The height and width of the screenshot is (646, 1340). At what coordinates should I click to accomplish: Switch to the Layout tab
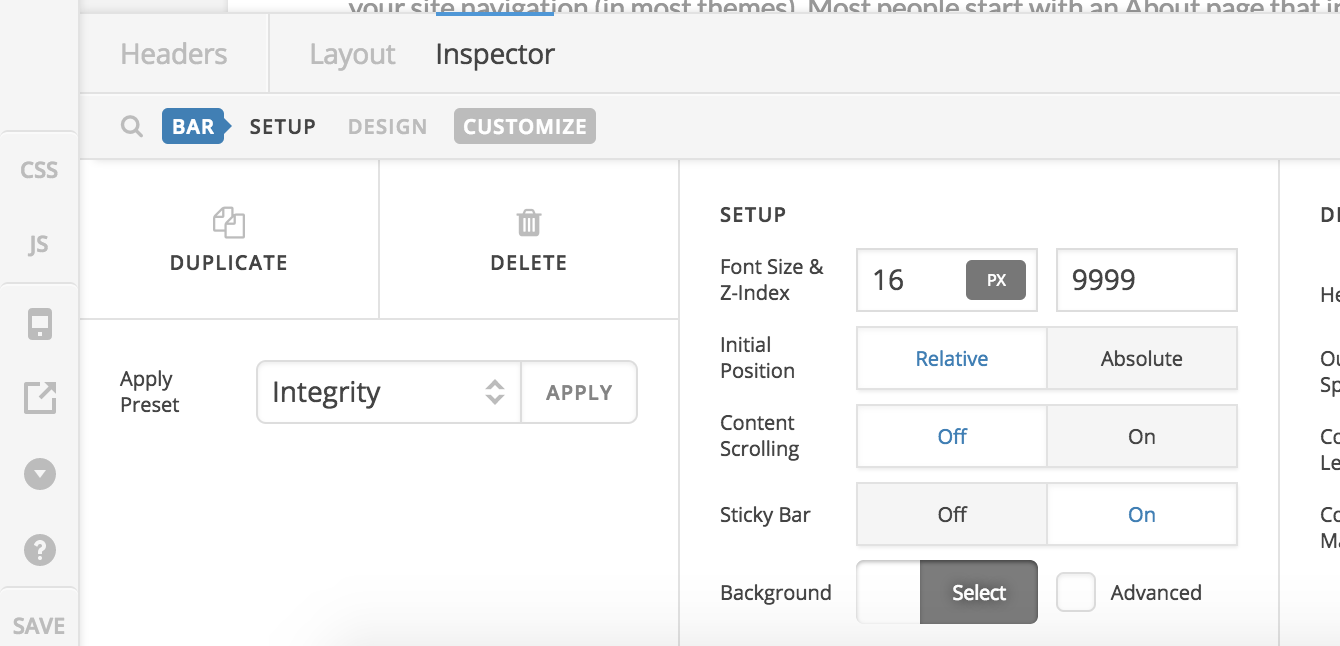coord(352,54)
